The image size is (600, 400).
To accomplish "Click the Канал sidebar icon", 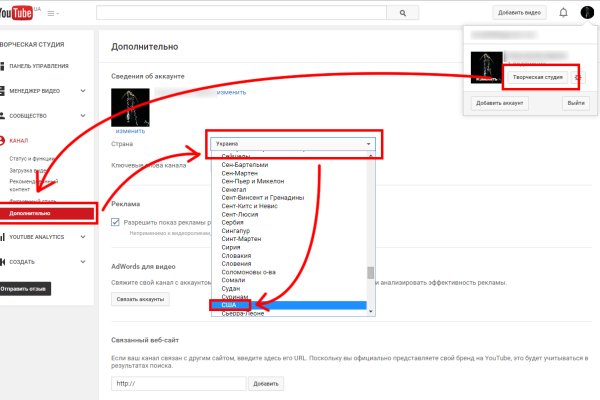I will pyautogui.click(x=4, y=142).
